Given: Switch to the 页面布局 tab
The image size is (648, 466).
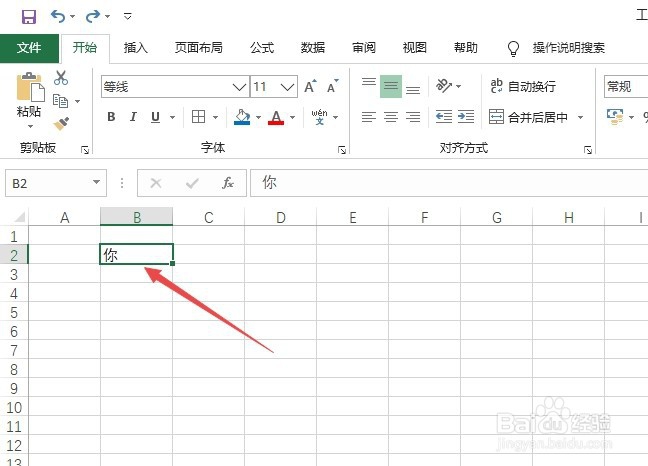Looking at the screenshot, I should 199,48.
